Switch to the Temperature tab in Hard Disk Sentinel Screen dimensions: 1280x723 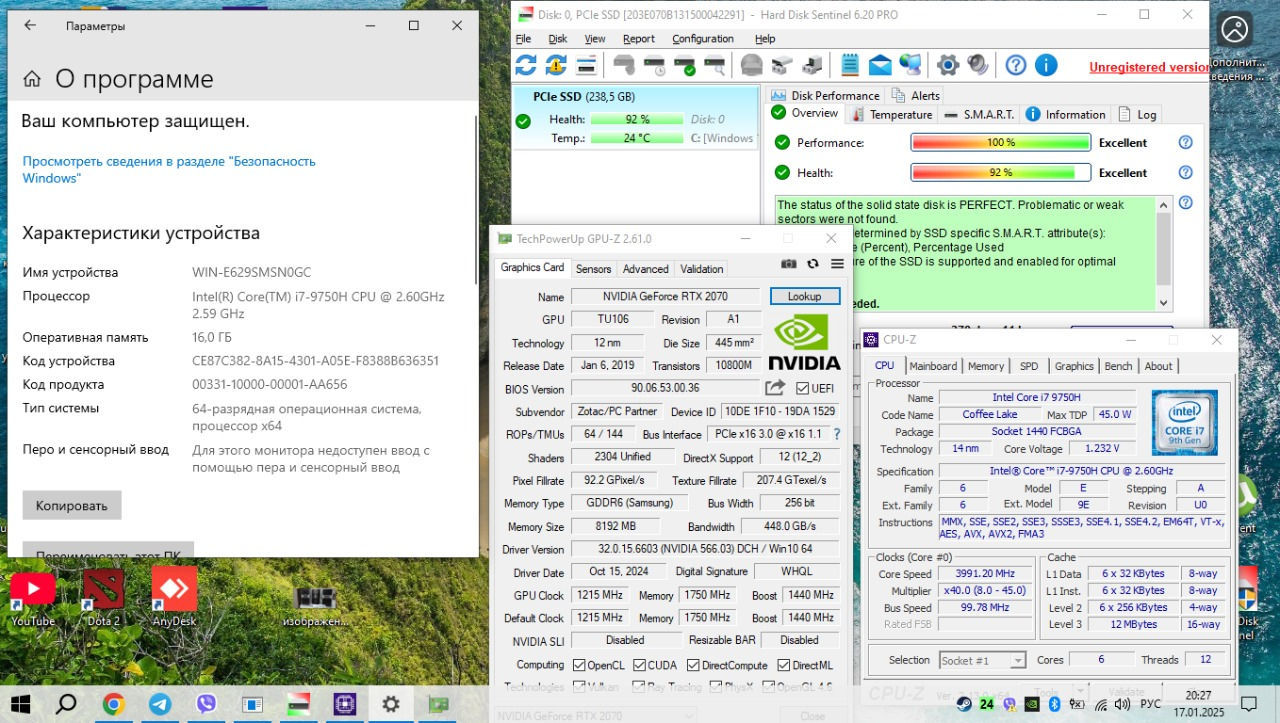pyautogui.click(x=890, y=114)
